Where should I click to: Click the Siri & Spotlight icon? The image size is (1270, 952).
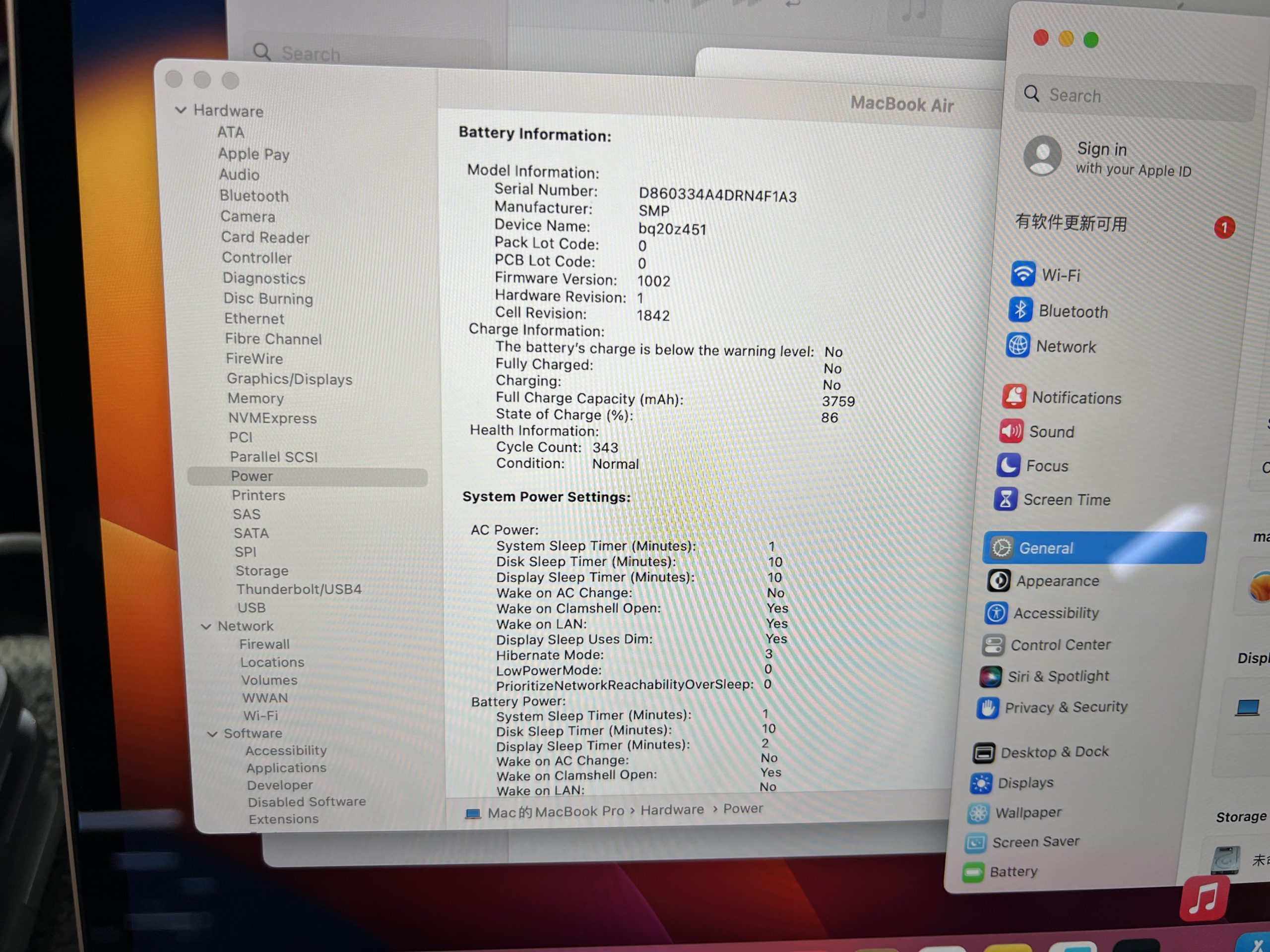pos(991,676)
